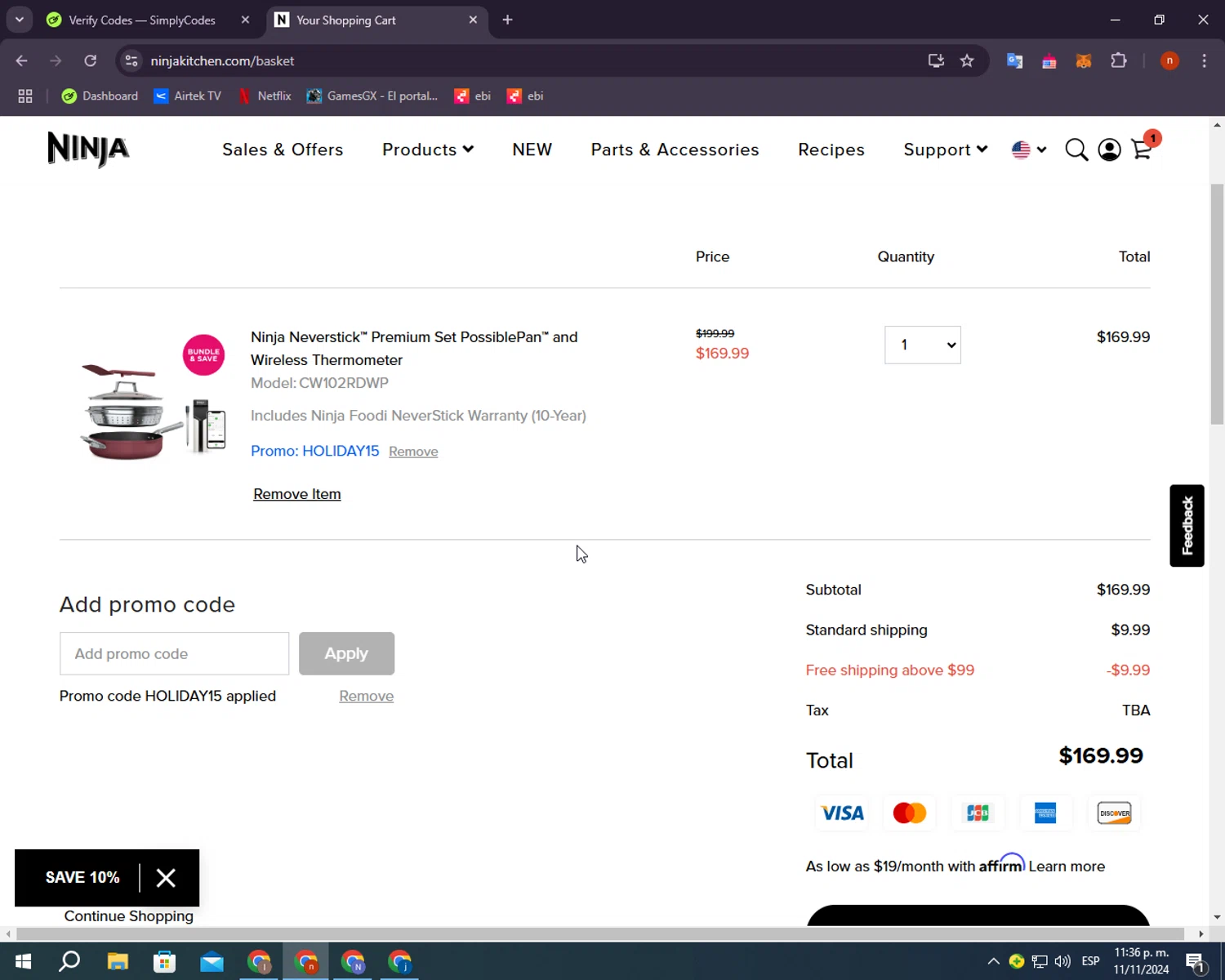Open the Recipes menu item
The image size is (1225, 980).
click(831, 149)
